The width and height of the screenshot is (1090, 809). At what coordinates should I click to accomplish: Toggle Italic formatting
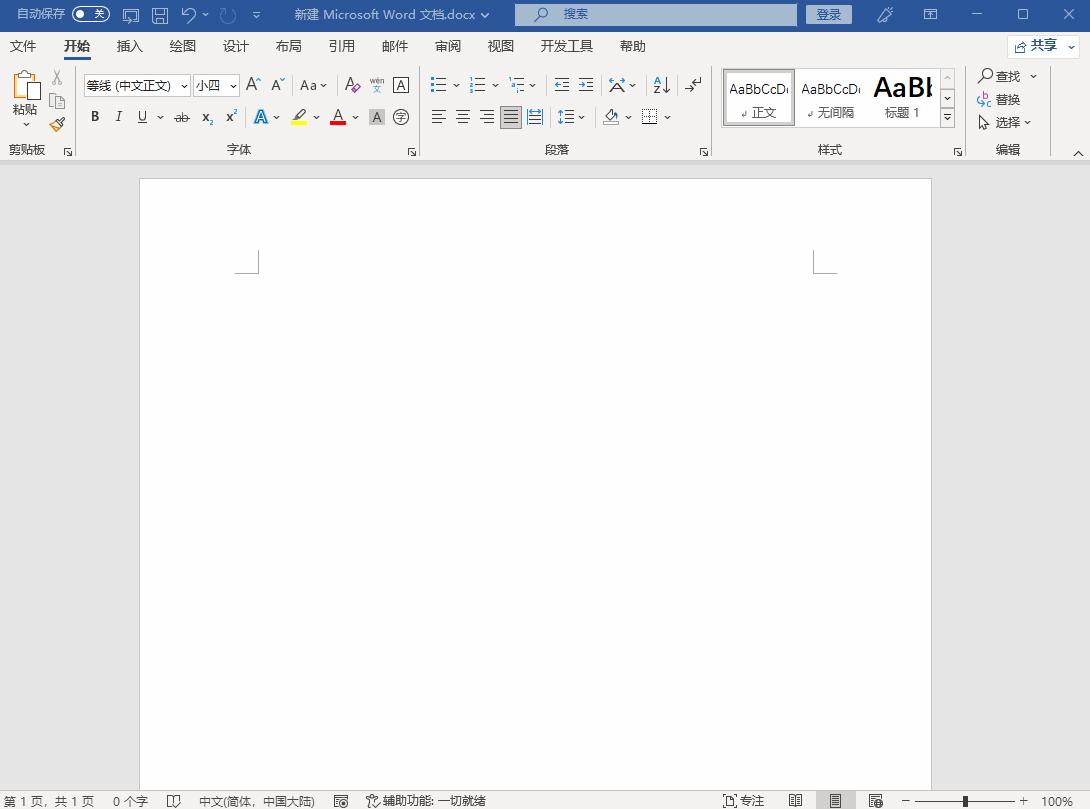[119, 117]
